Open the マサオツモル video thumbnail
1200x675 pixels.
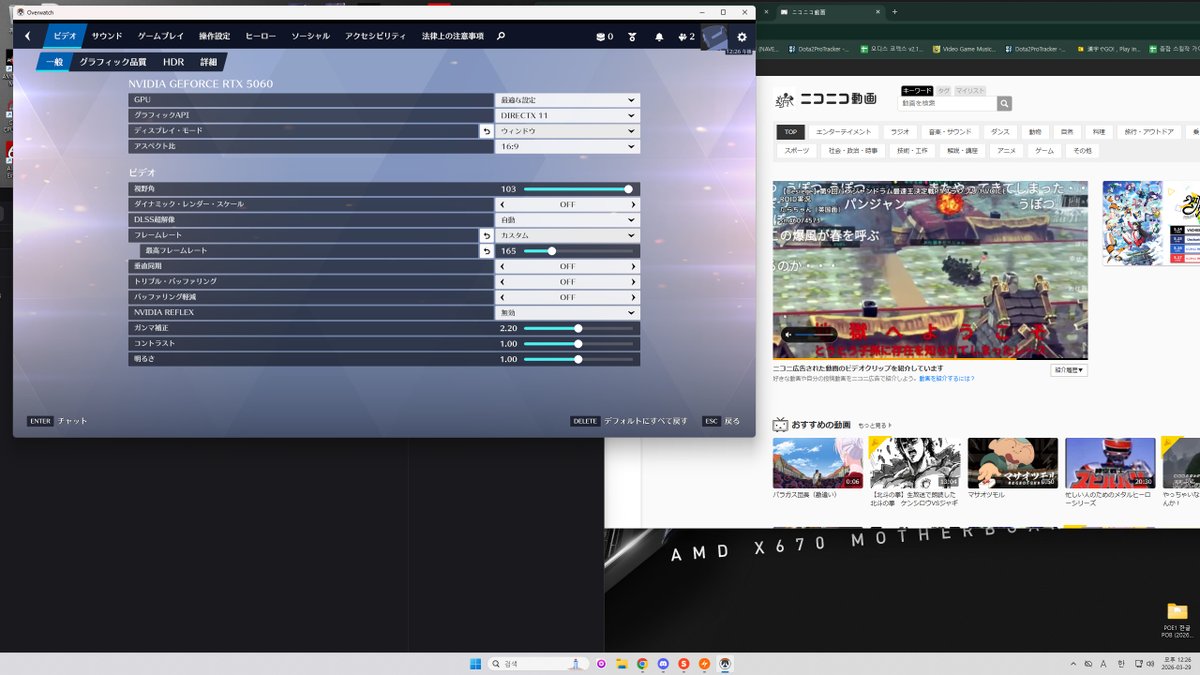[1012, 462]
